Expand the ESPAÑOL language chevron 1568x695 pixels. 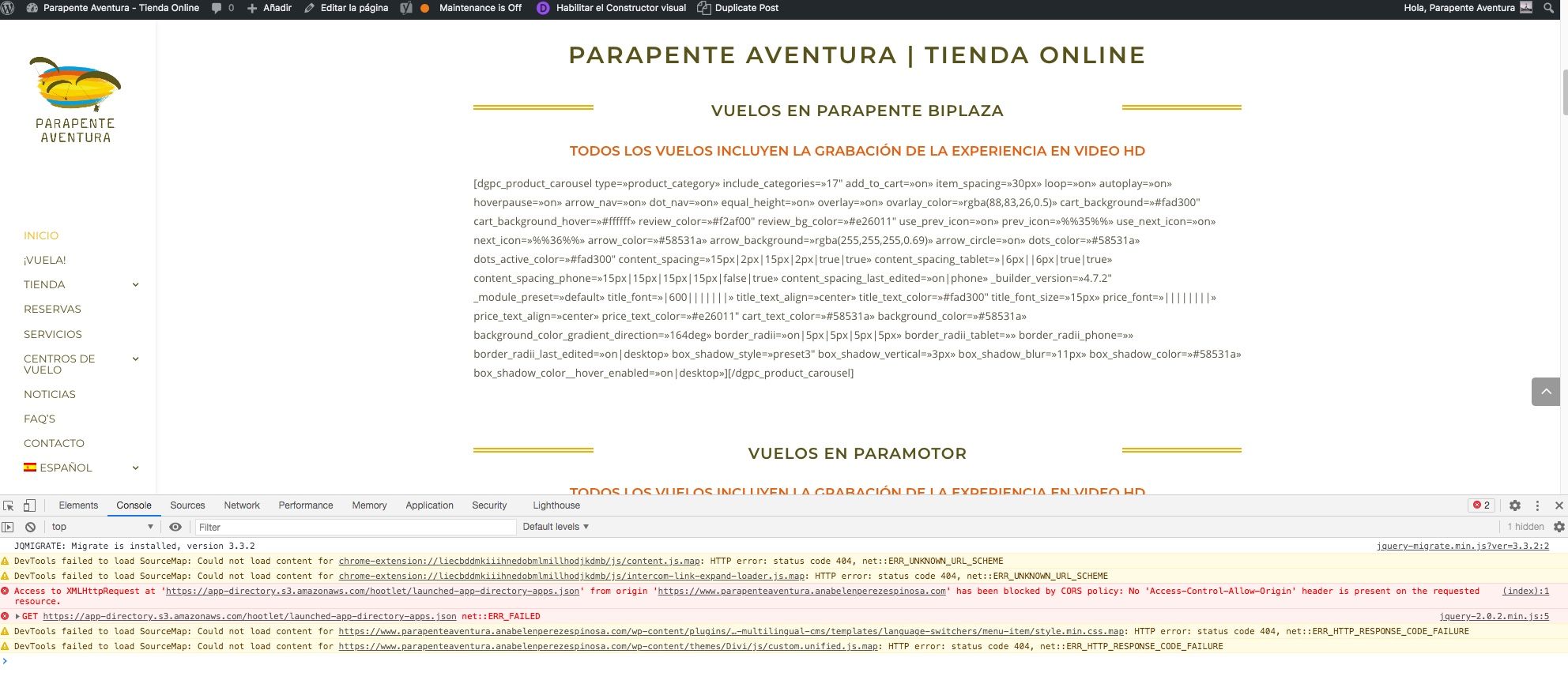136,468
